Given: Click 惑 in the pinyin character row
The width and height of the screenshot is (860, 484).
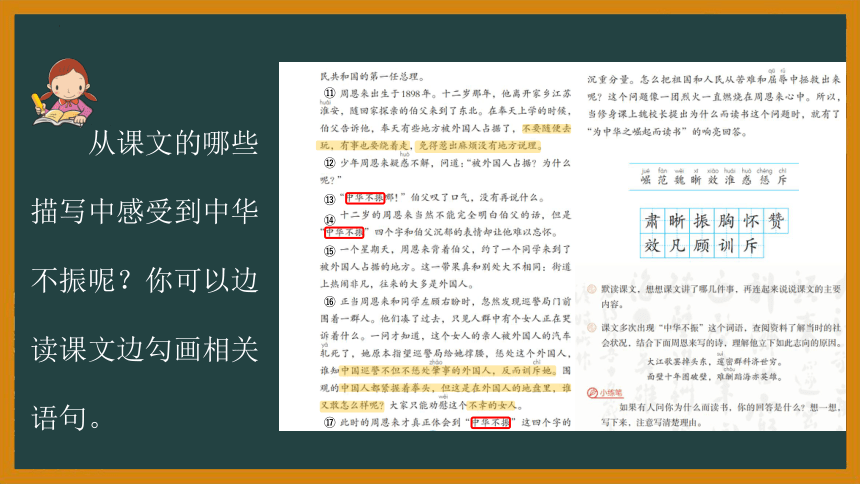Looking at the screenshot, I should tap(746, 180).
